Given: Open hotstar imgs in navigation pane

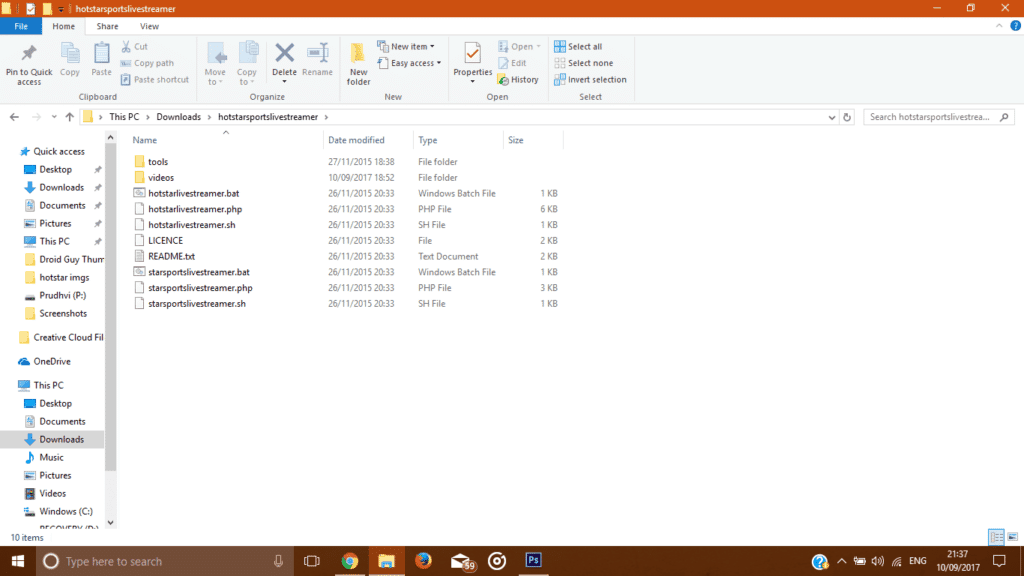Looking at the screenshot, I should click(64, 278).
